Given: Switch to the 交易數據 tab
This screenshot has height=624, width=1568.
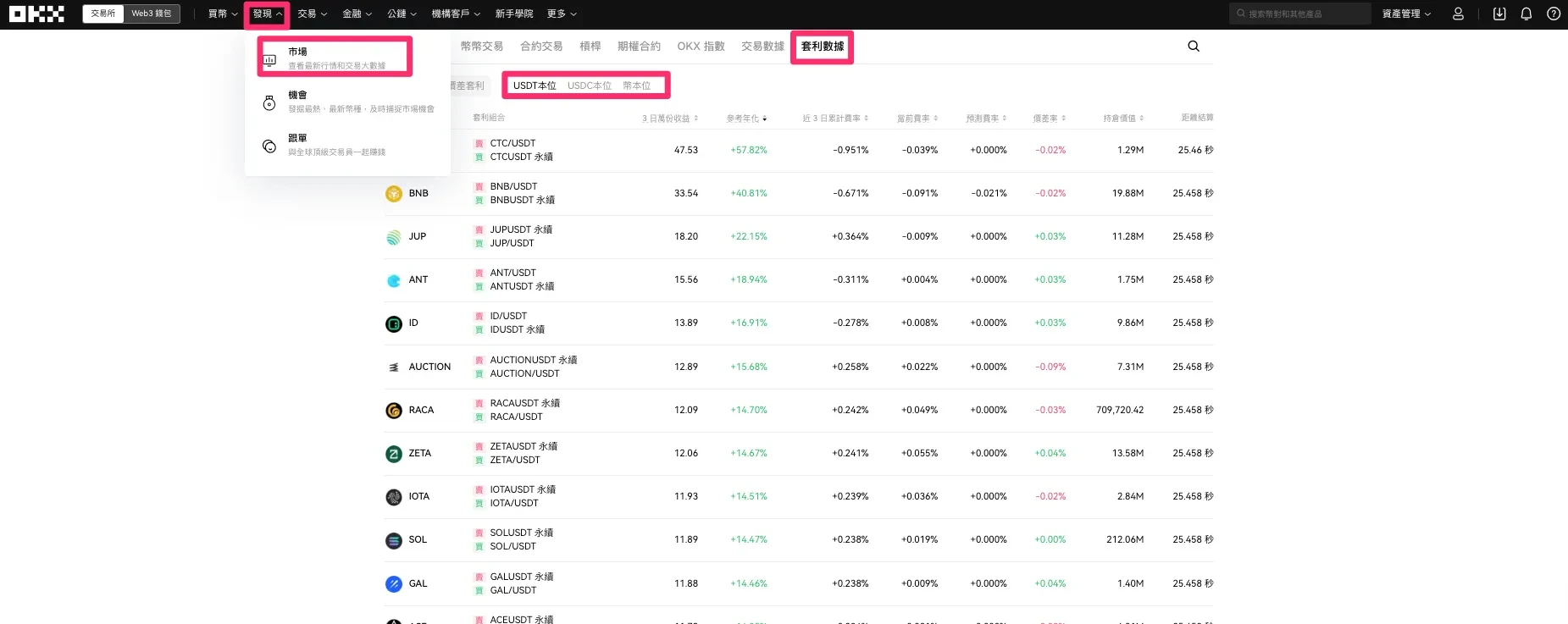Looking at the screenshot, I should coord(762,47).
